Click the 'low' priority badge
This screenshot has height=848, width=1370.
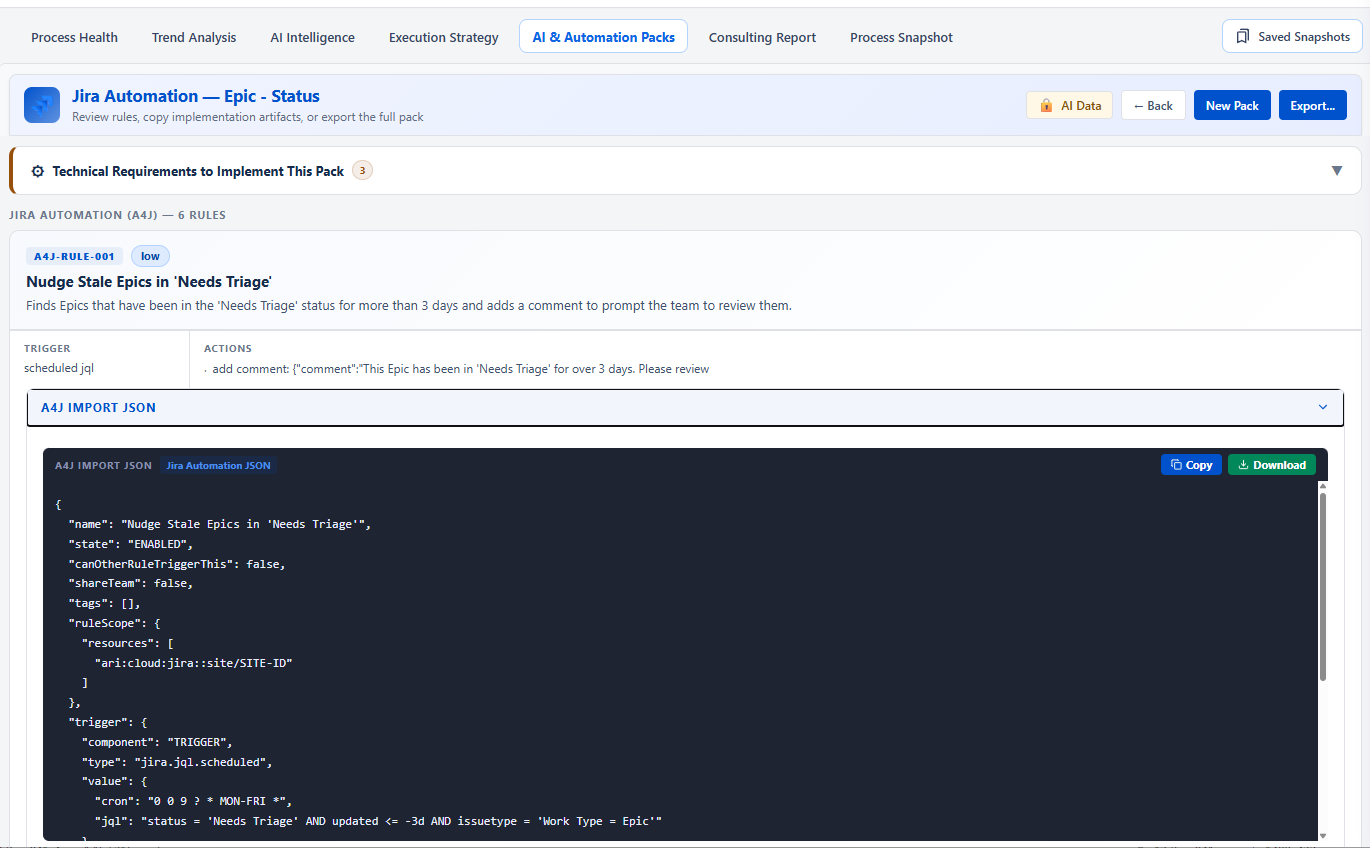pyautogui.click(x=150, y=256)
